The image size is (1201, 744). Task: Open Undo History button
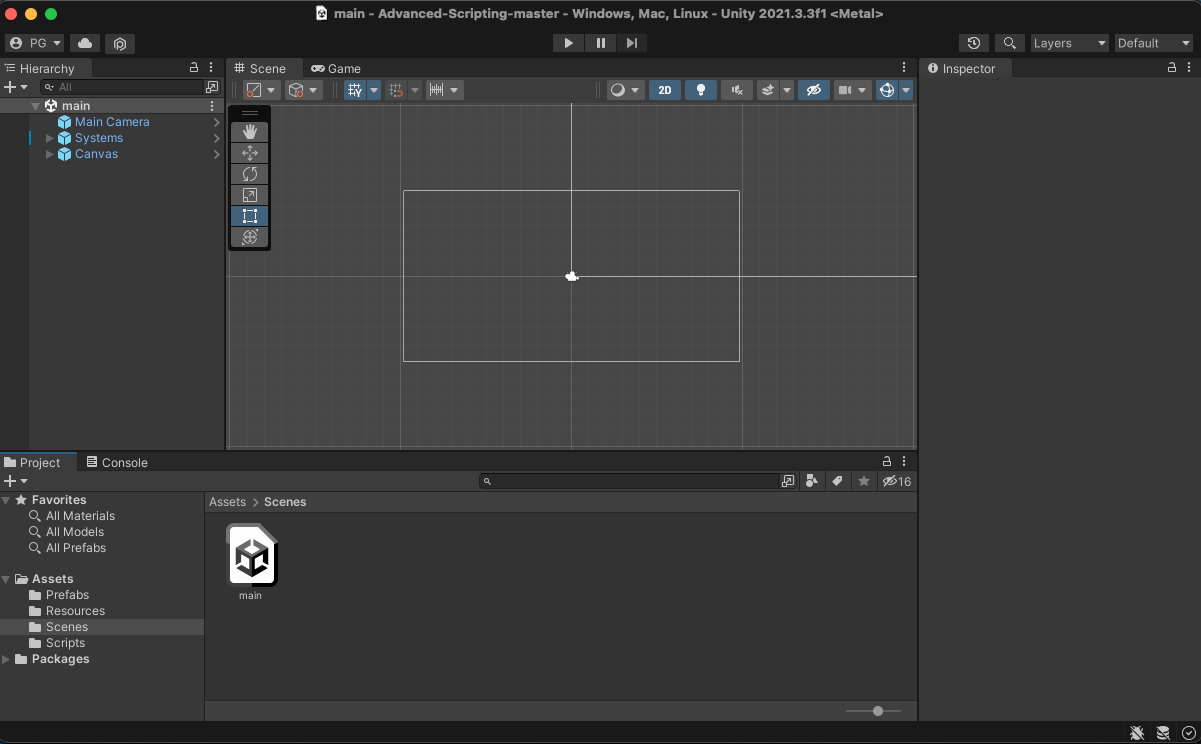[x=974, y=43]
